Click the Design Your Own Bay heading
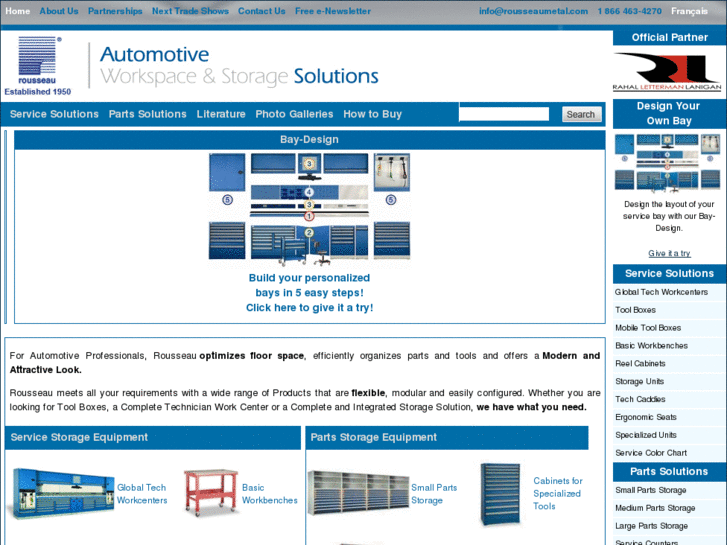 pyautogui.click(x=668, y=114)
